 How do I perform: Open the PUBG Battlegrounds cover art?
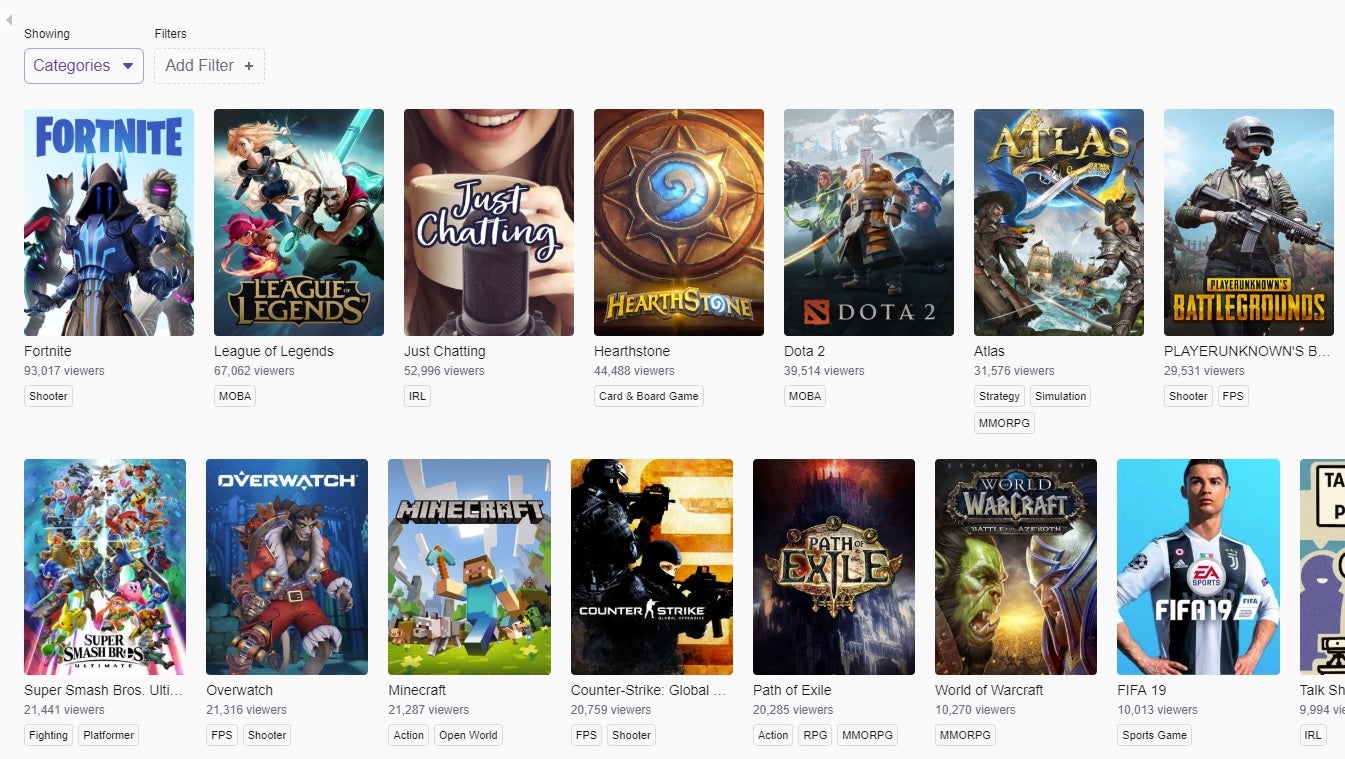pyautogui.click(x=1249, y=222)
